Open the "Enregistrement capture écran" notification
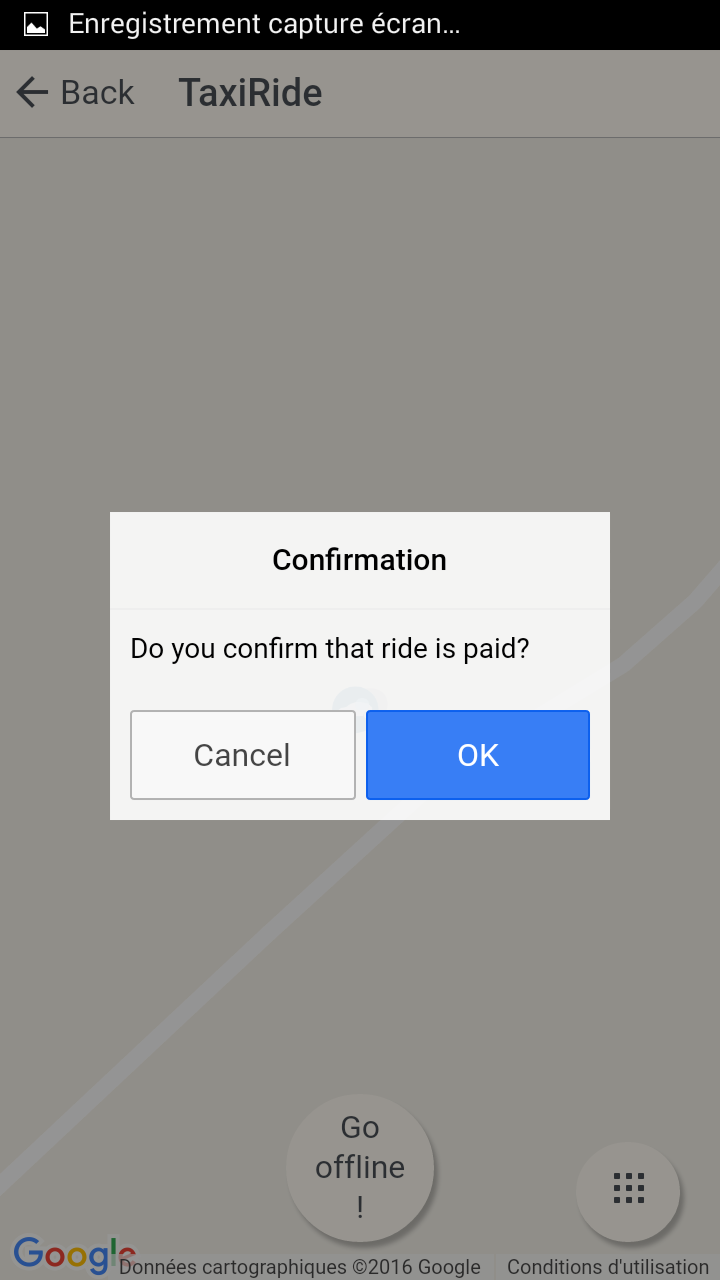Screen dimensions: 720x1280 (264, 25)
